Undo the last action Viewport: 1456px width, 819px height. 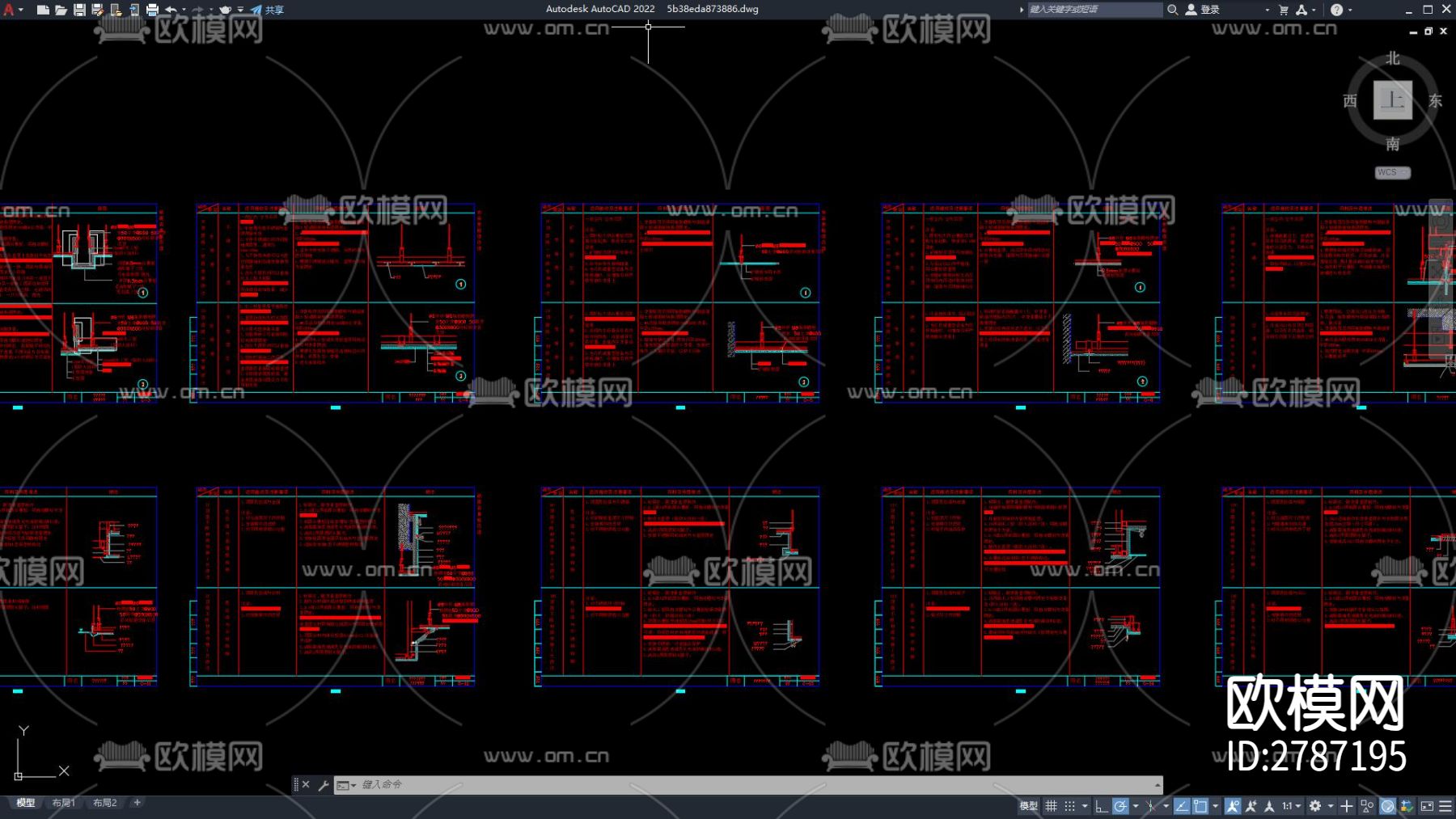pos(171,10)
